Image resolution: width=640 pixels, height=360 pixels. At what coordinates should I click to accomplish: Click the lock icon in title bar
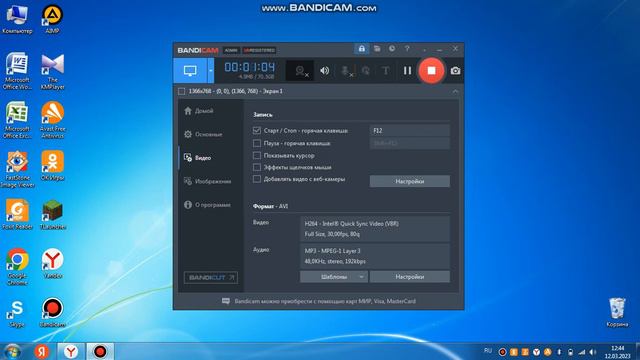click(x=362, y=49)
